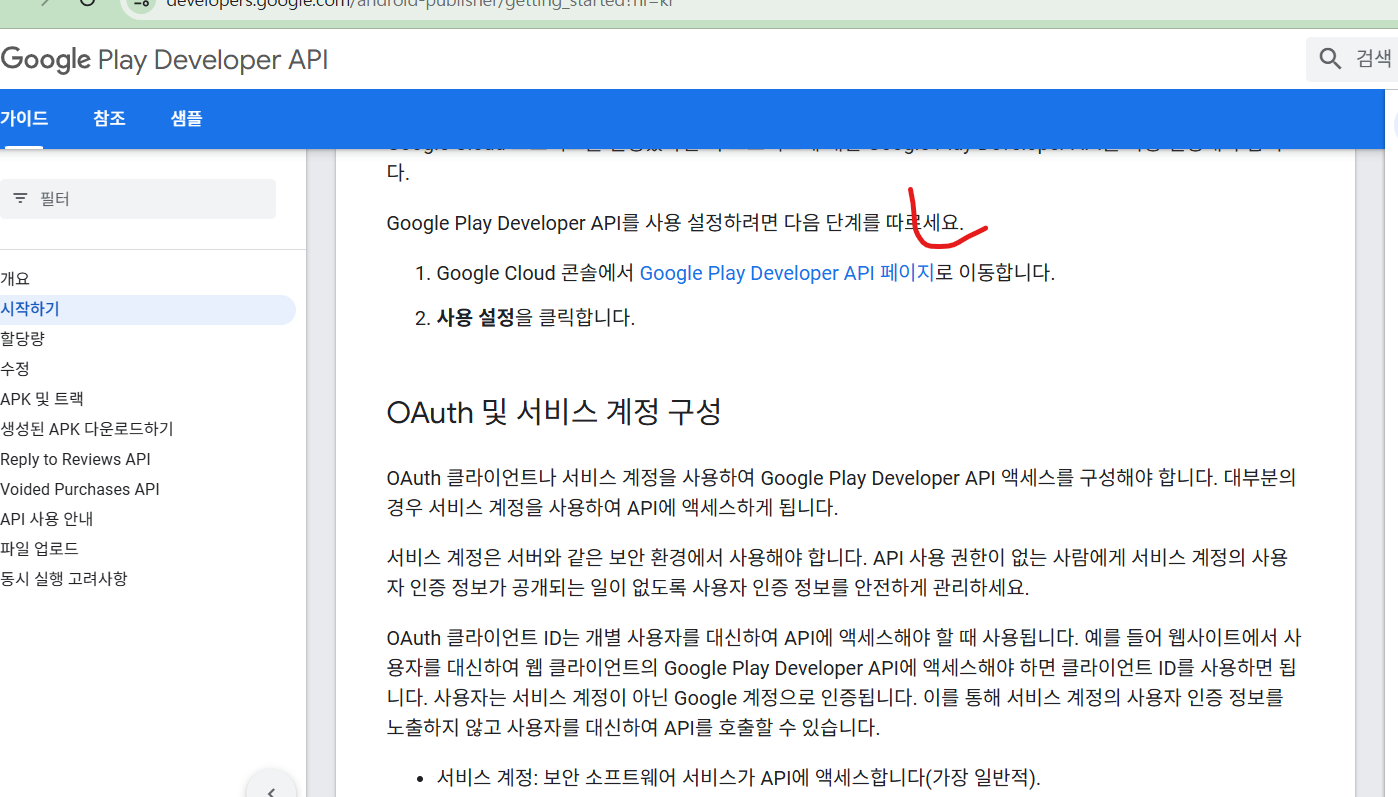Click the search magnifier icon
Screen dimensions: 1398x797
click(1330, 59)
